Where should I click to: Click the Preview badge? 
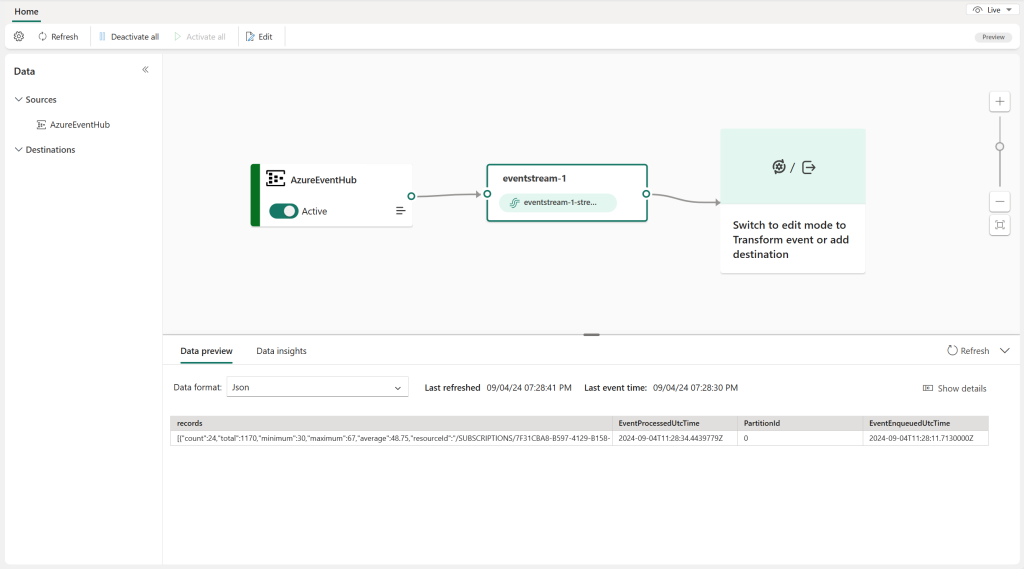pyautogui.click(x=993, y=37)
